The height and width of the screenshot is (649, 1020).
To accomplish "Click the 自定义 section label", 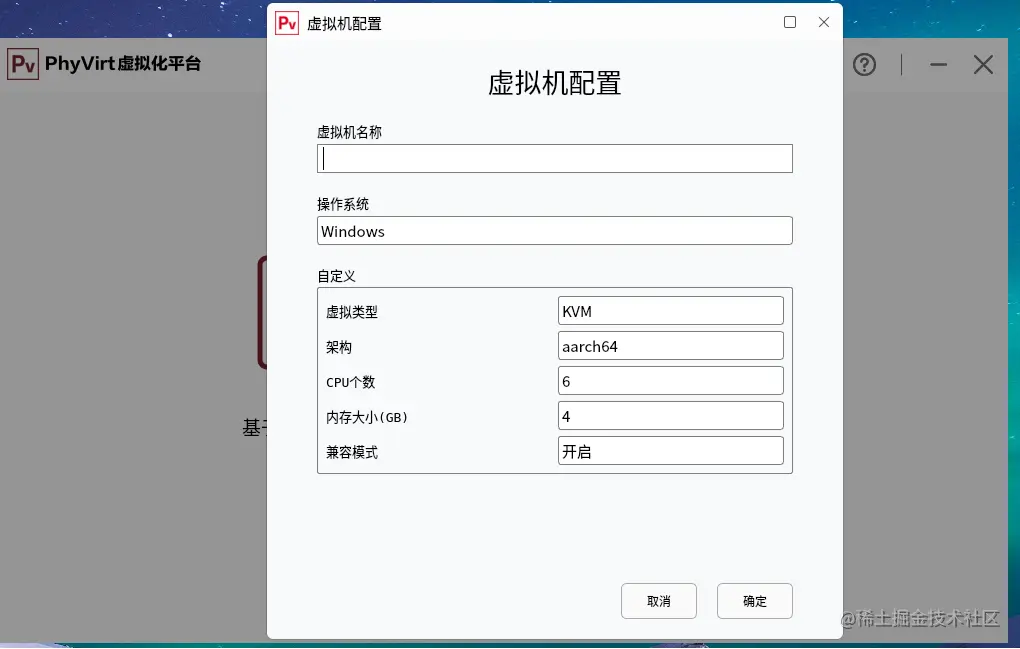I will coord(331,276).
